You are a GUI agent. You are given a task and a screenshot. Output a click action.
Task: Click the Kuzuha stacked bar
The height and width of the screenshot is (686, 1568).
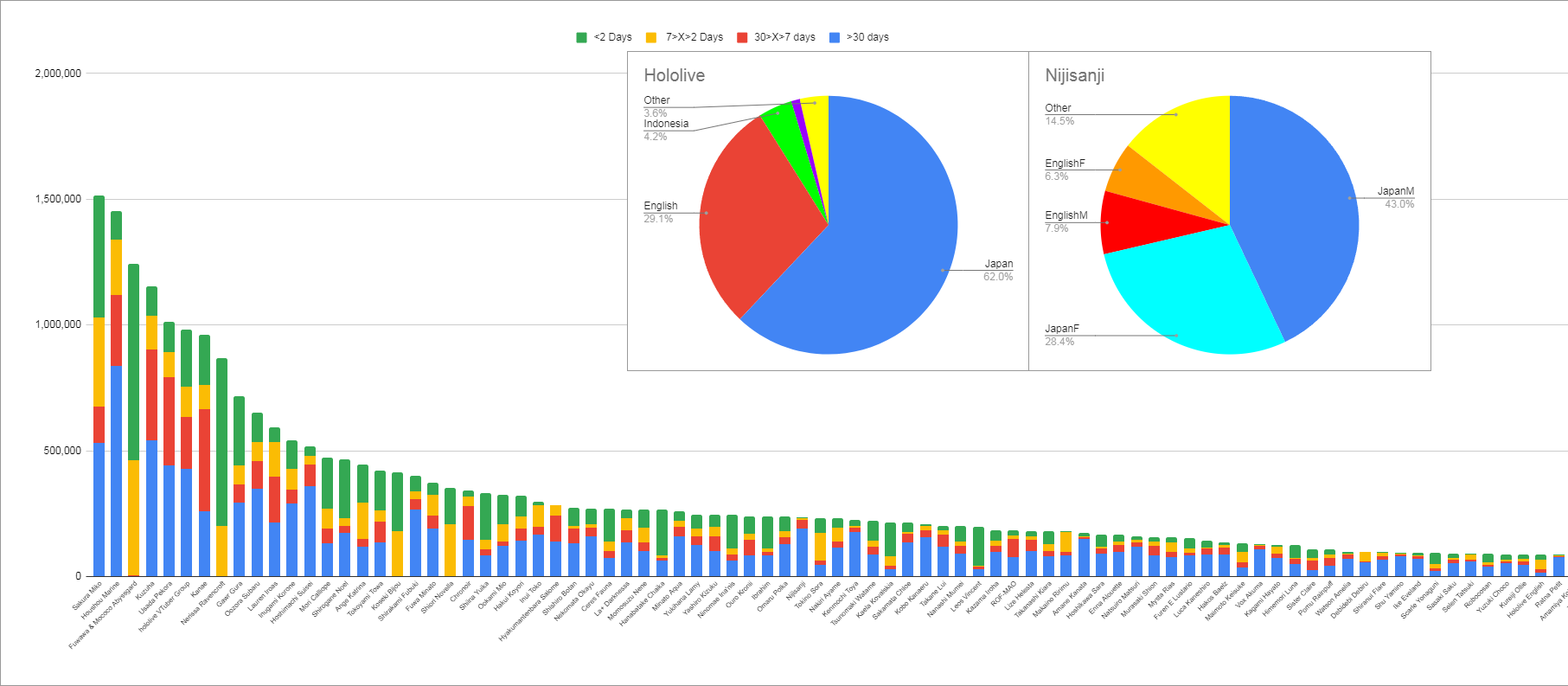tap(151, 431)
